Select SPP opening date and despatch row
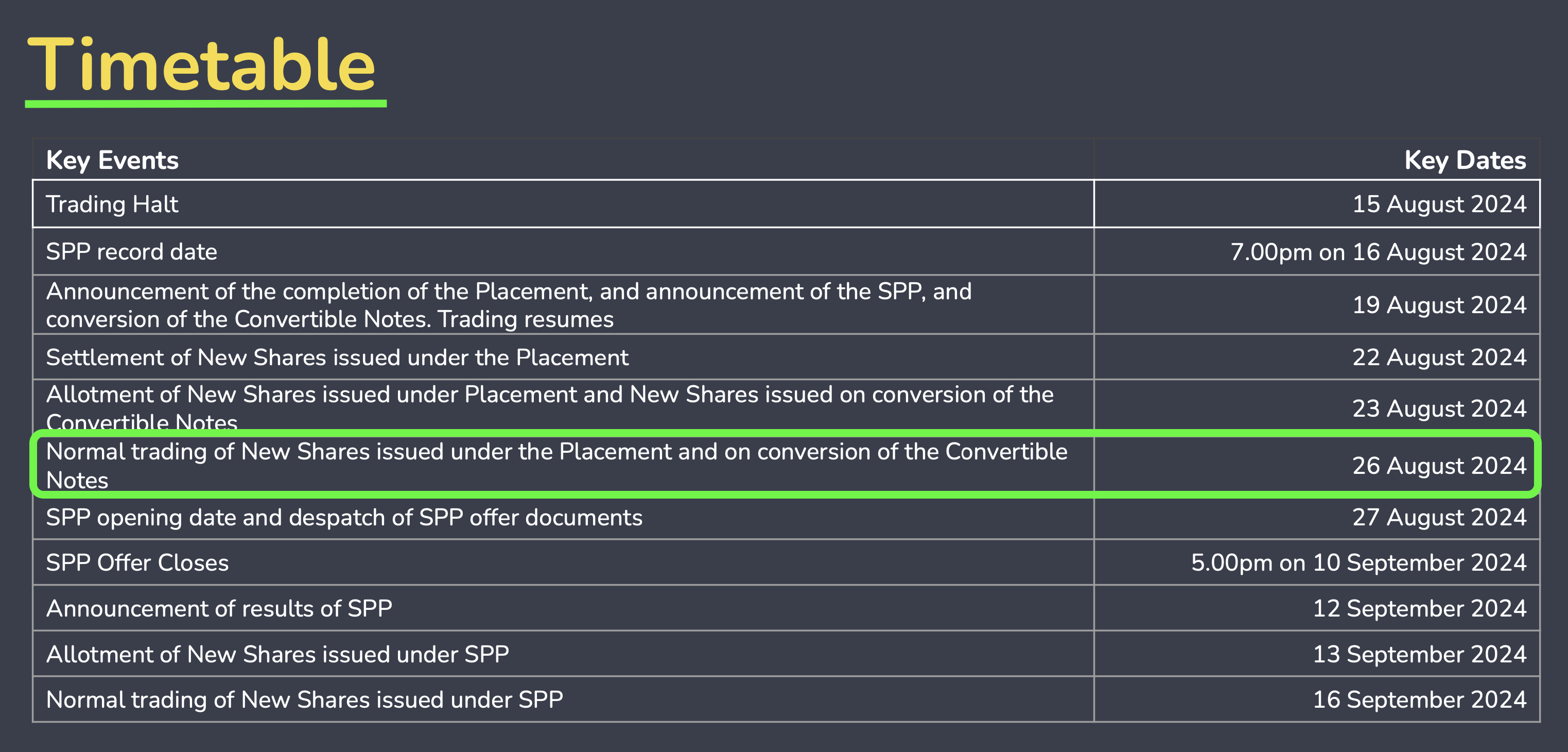The height and width of the screenshot is (752, 1568). 786,517
